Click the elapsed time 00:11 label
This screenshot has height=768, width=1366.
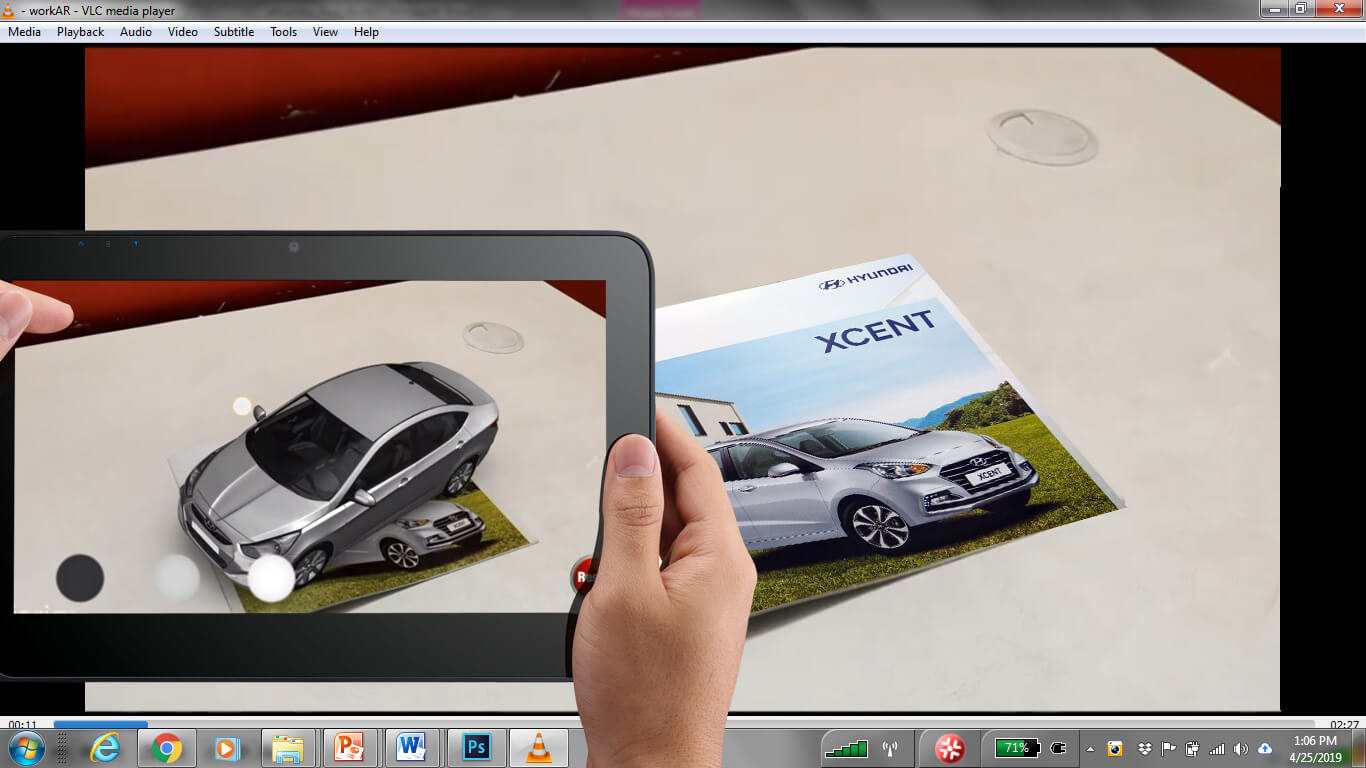tap(23, 724)
